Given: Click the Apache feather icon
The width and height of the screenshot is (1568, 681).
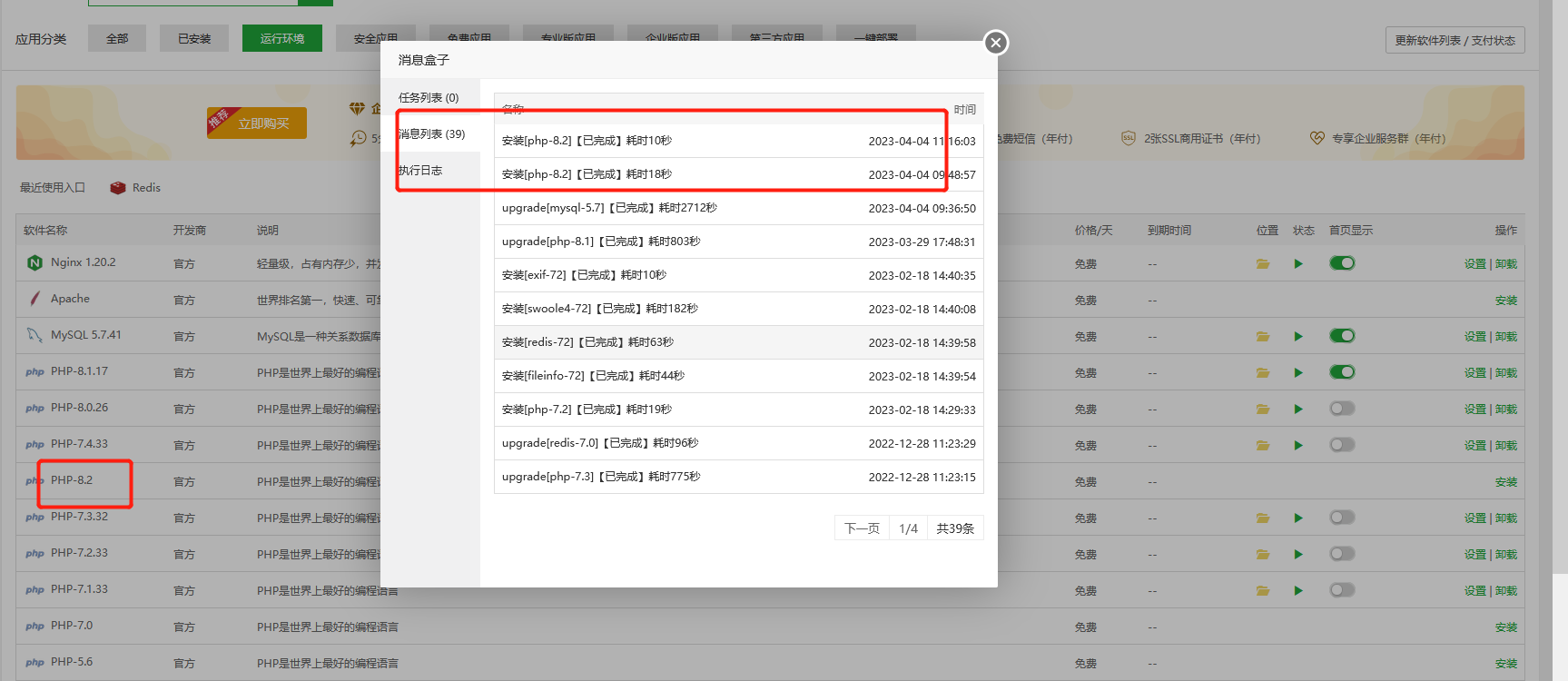Looking at the screenshot, I should (35, 299).
